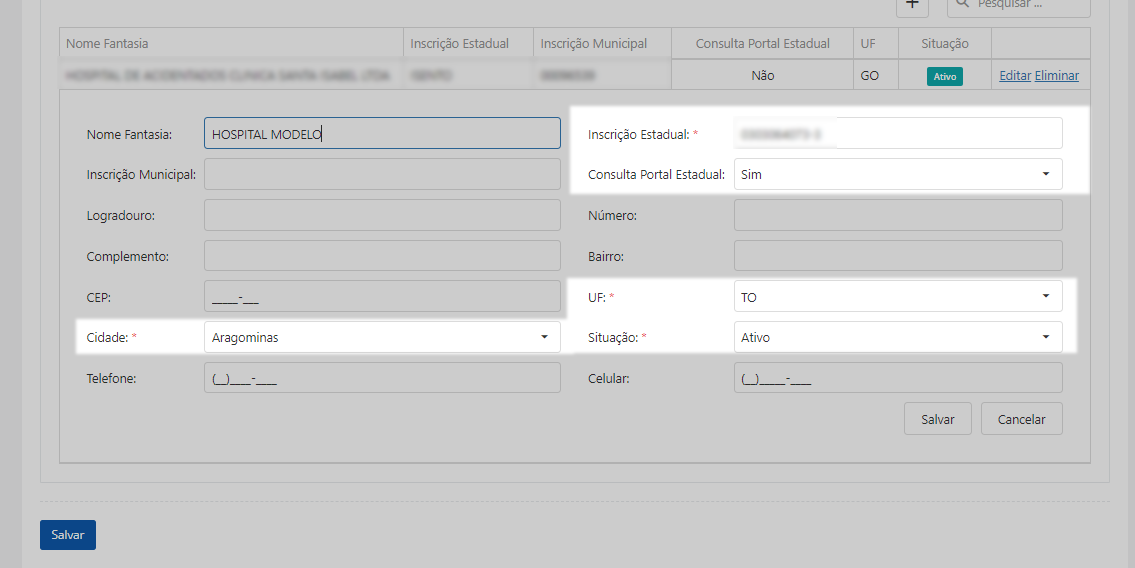Click the Logradouro input field
The height and width of the screenshot is (568, 1135).
tap(382, 216)
